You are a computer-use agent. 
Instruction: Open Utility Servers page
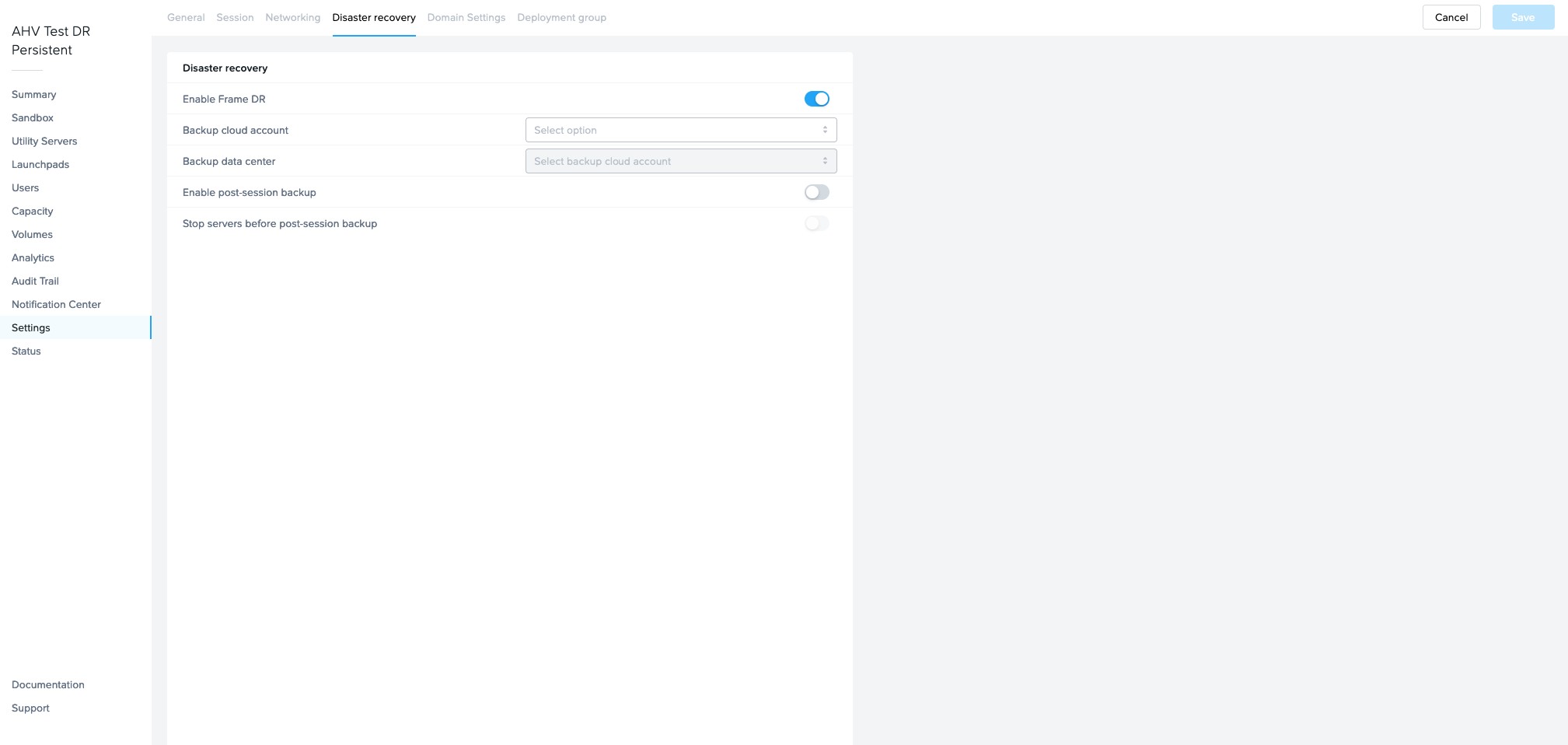(44, 141)
